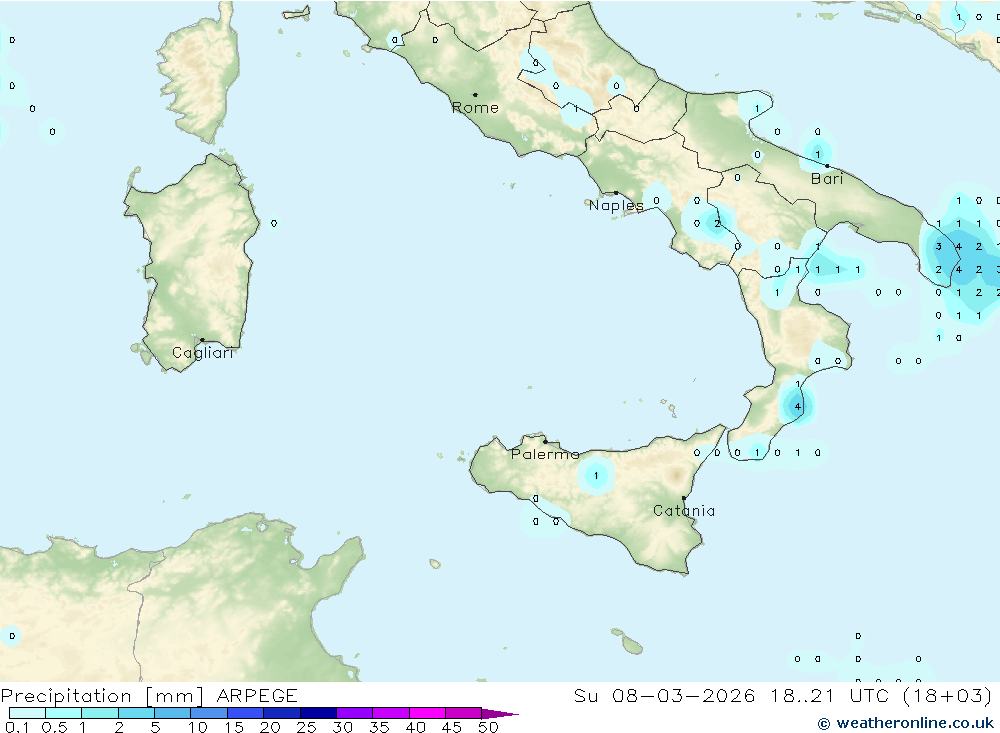Click the 10 mm legend label
The image size is (1000, 733).
(x=198, y=727)
